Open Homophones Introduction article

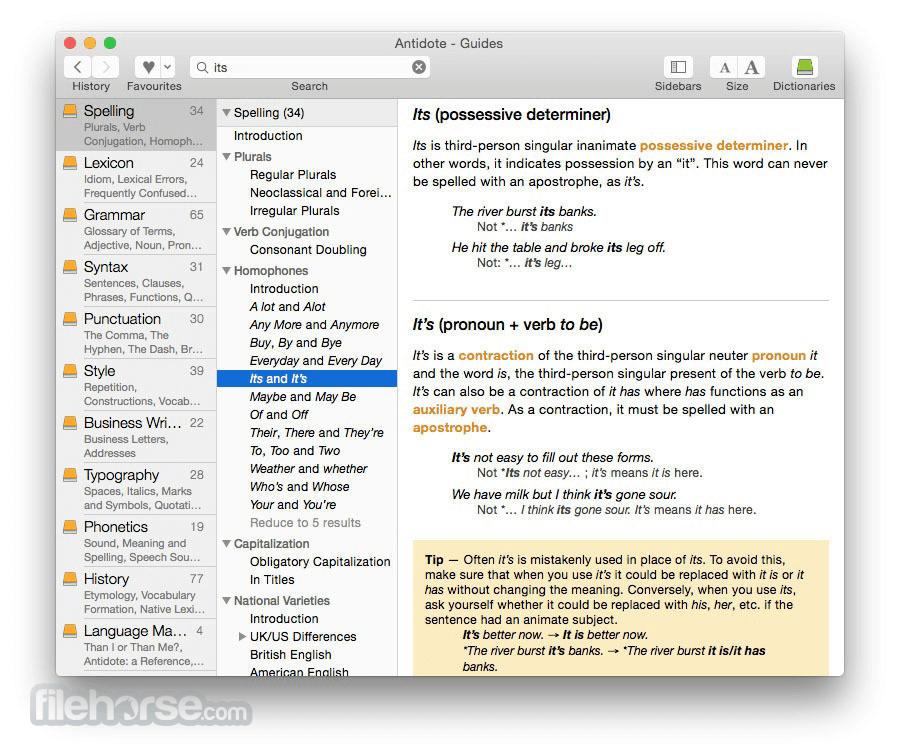click(284, 289)
